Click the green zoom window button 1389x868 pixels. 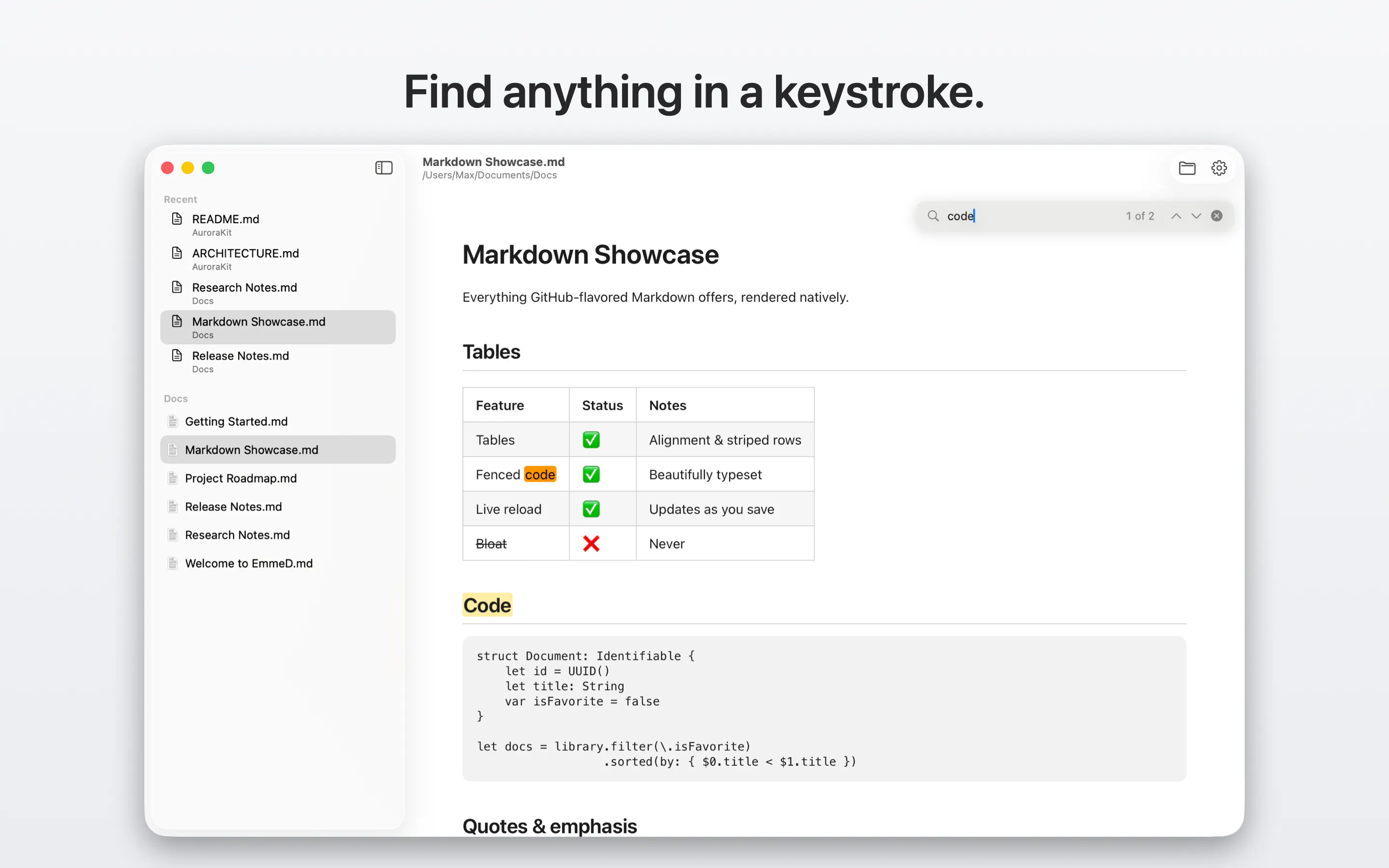point(208,168)
